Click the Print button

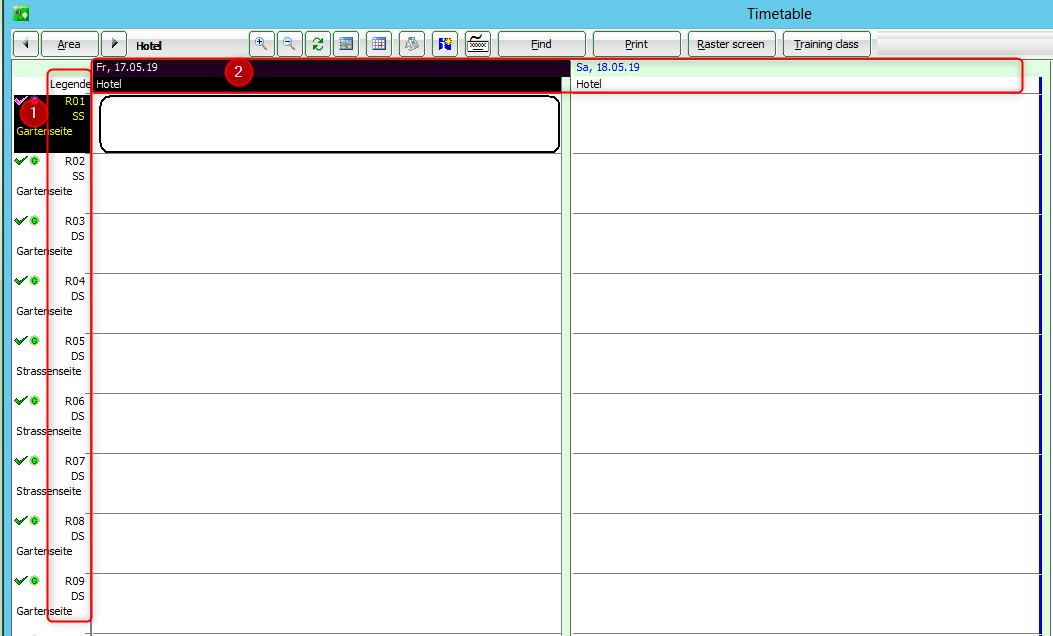click(636, 44)
